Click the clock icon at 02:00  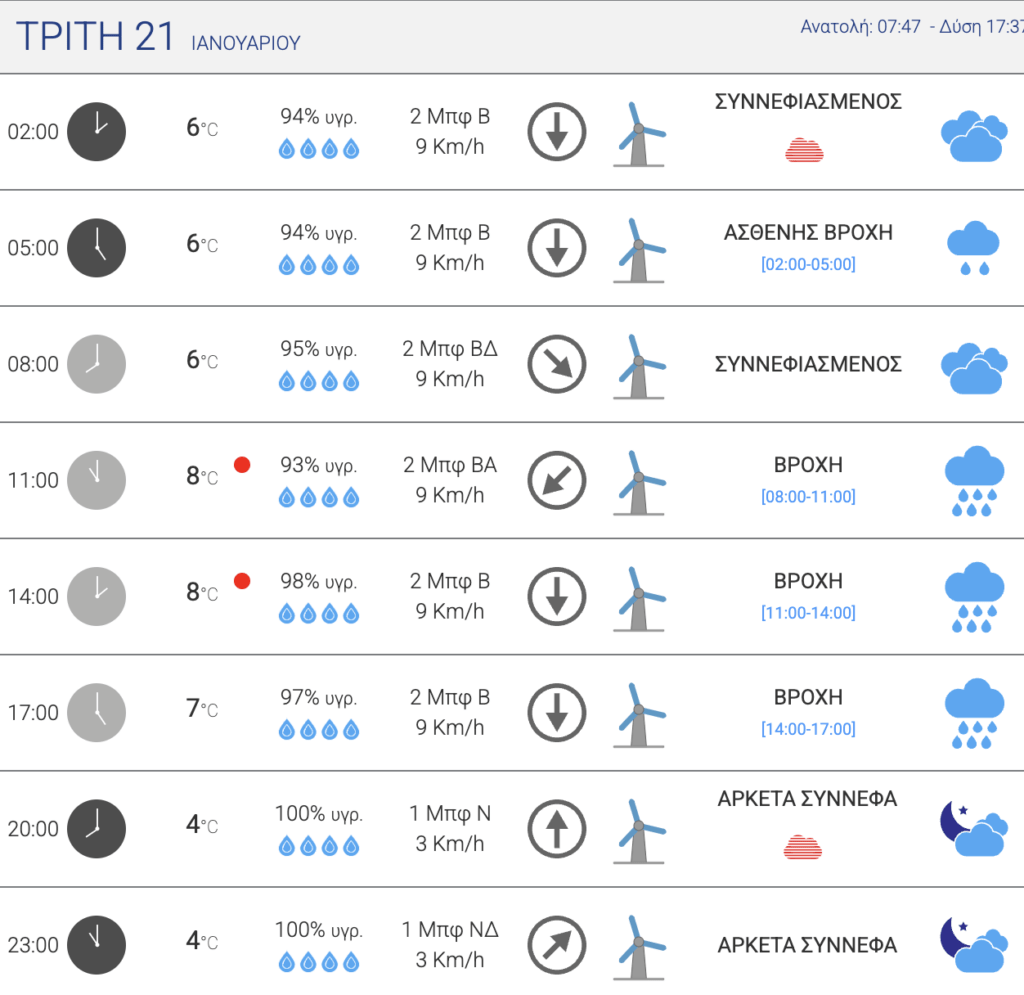pyautogui.click(x=97, y=132)
